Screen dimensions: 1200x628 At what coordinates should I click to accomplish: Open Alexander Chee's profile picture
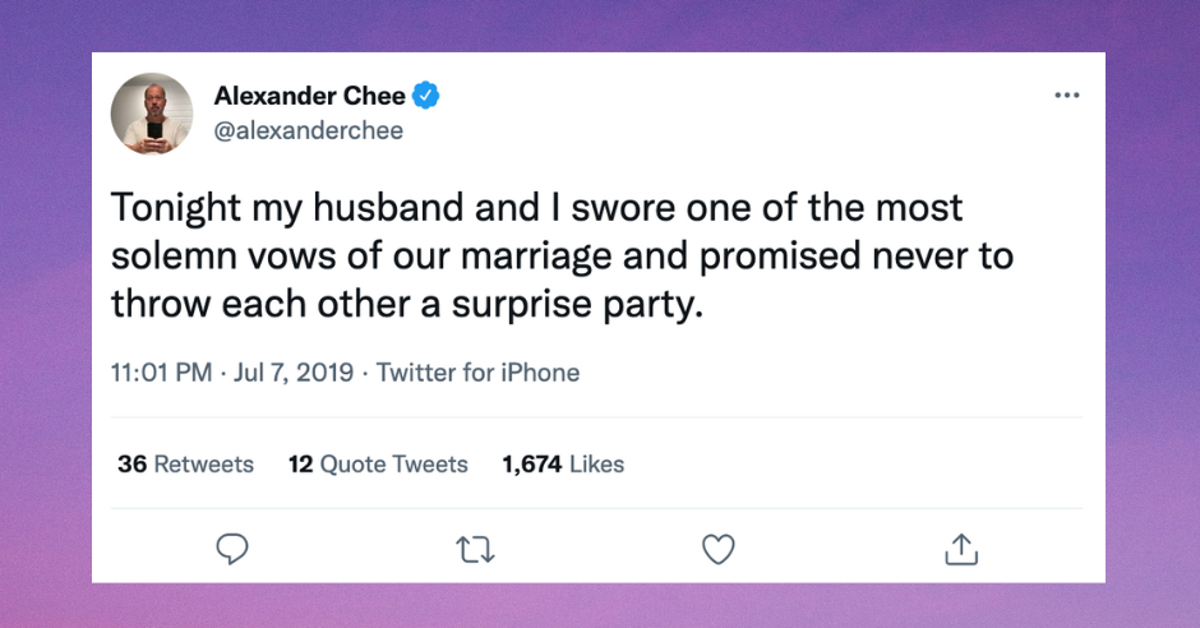pyautogui.click(x=152, y=113)
